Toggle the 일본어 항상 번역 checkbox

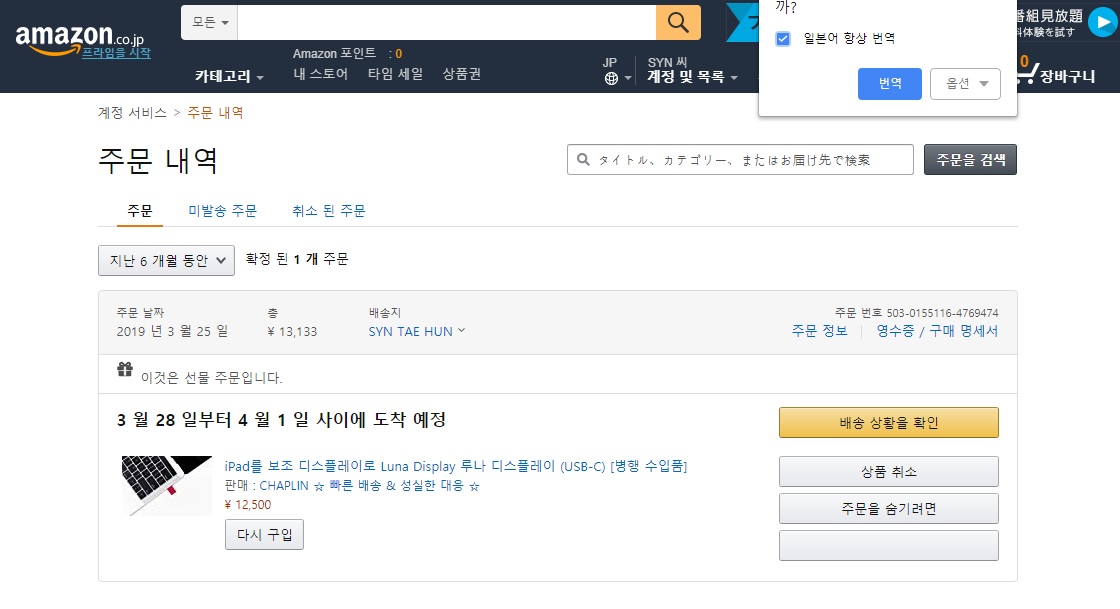click(783, 39)
